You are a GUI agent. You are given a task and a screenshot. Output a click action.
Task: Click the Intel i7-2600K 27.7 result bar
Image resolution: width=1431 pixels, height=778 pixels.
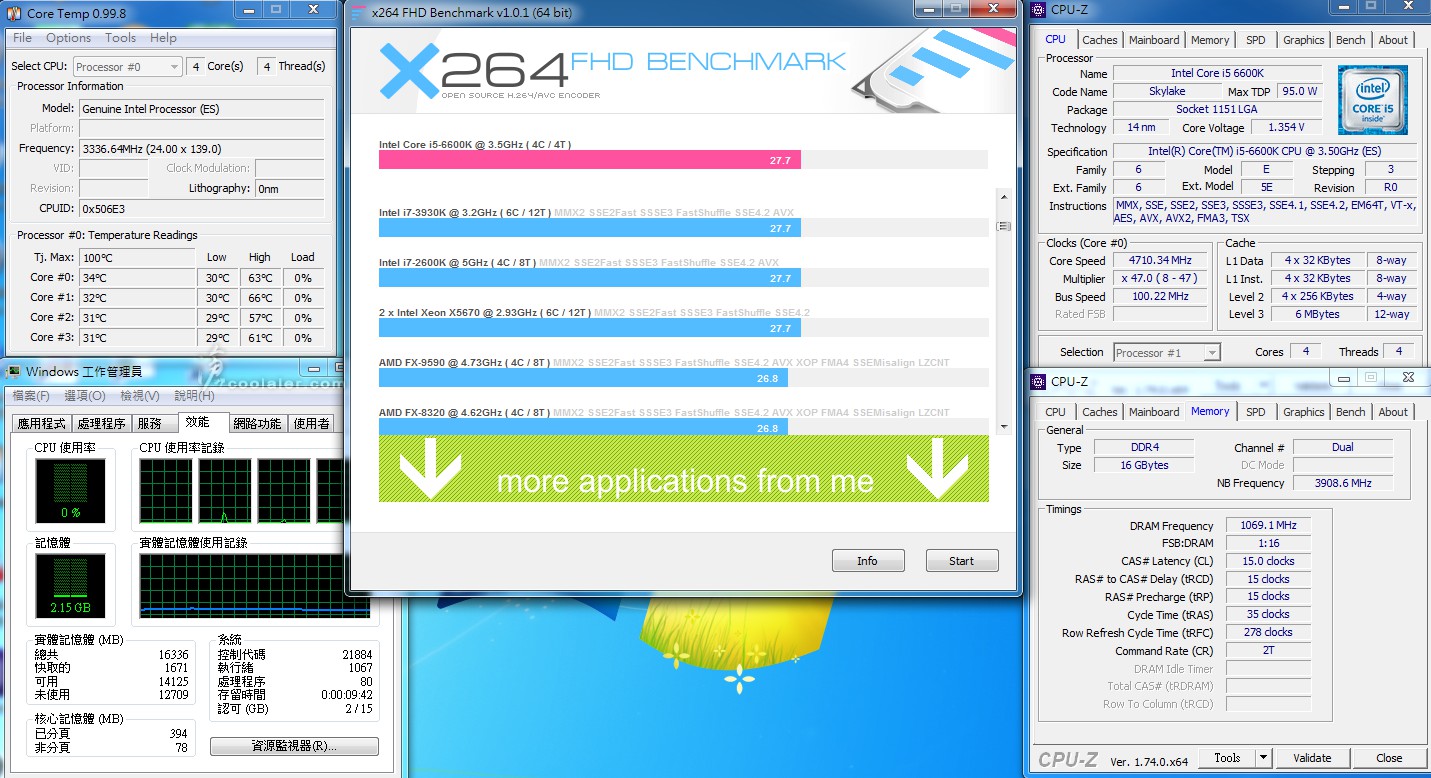pos(590,278)
